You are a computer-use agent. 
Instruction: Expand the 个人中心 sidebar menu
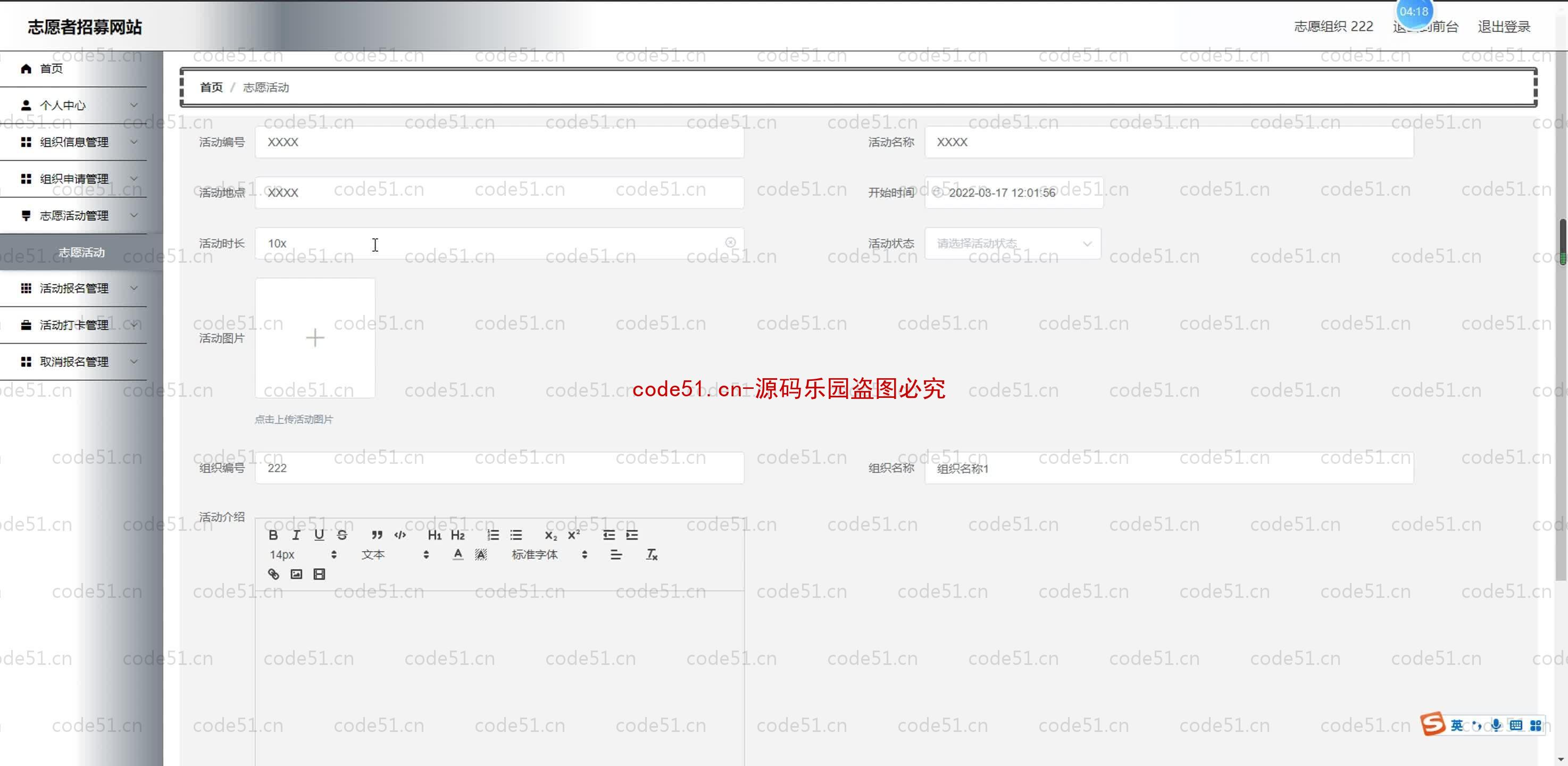pyautogui.click(x=73, y=105)
